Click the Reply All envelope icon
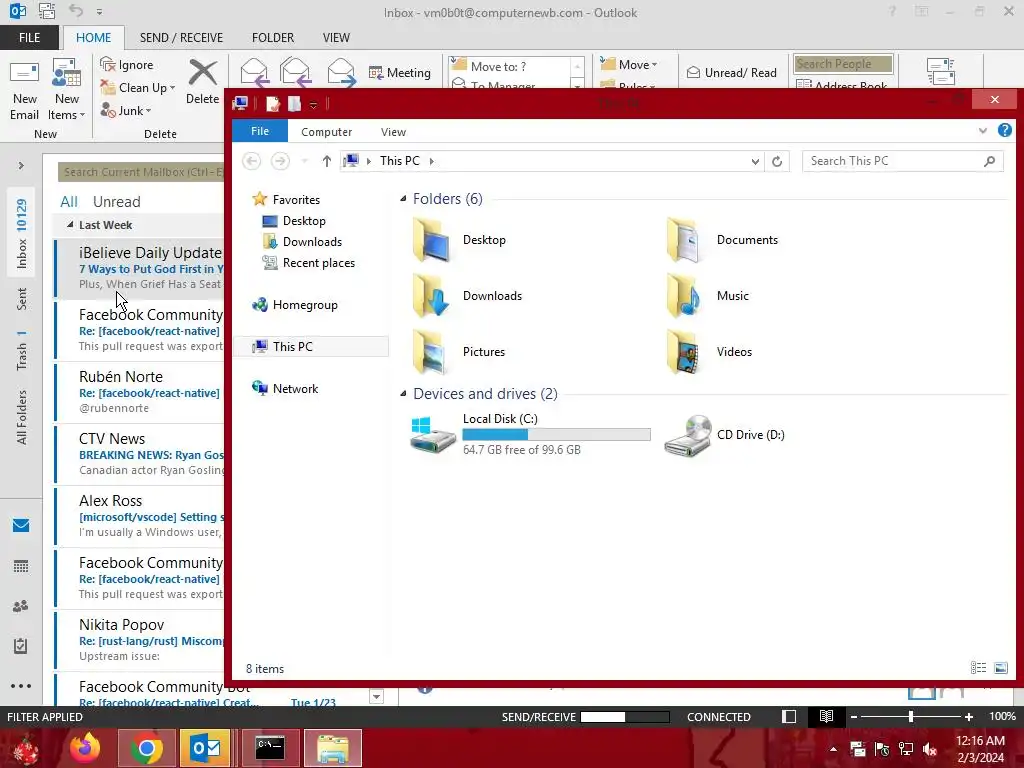This screenshot has height=768, width=1024. [x=295, y=72]
